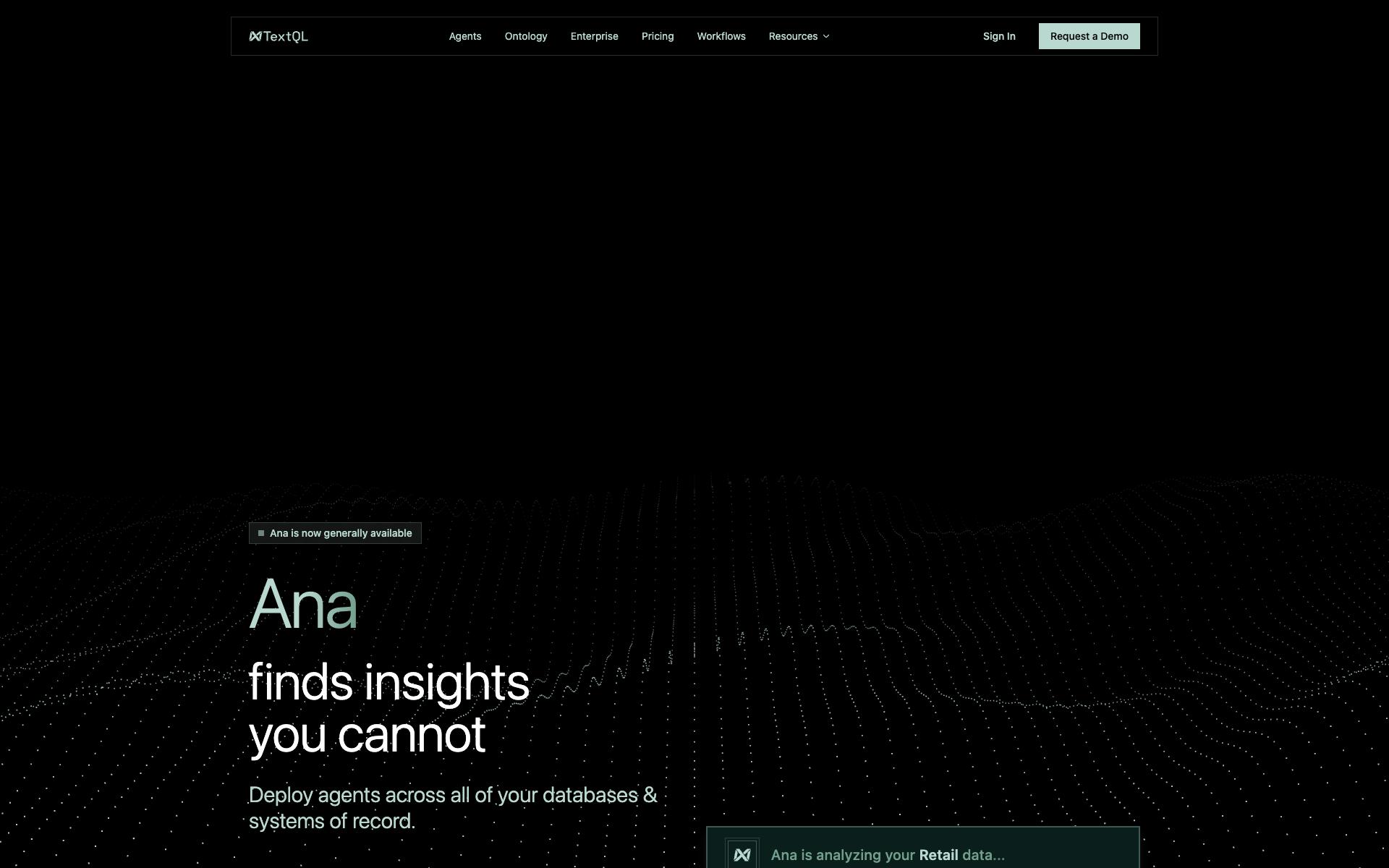Click the "Ana is analyzing your Retail data..." text
Viewport: 1389px width, 868px height.
(x=888, y=855)
